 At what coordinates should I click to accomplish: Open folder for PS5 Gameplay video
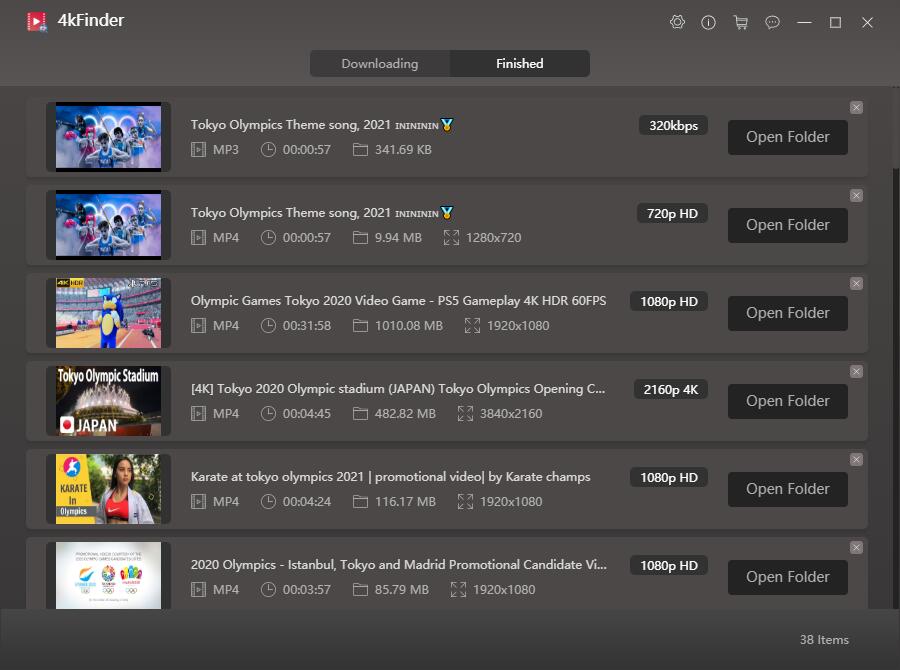[x=787, y=313]
